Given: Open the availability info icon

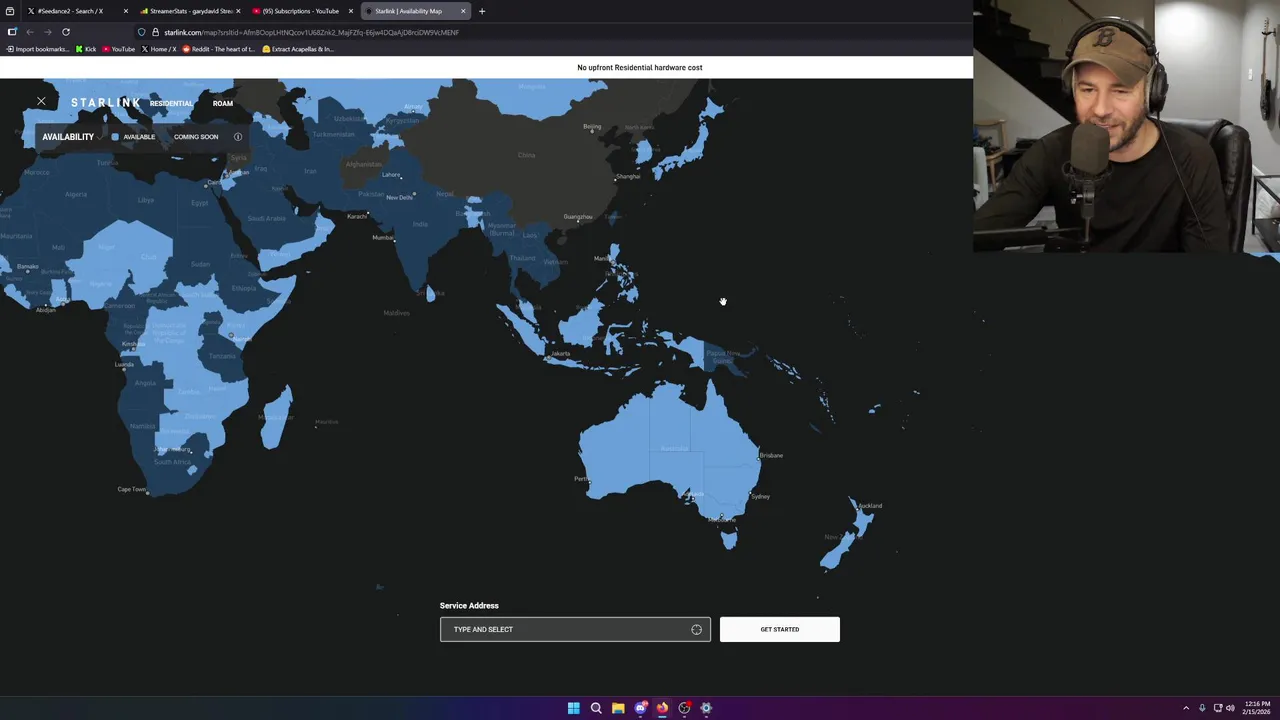Looking at the screenshot, I should pos(238,137).
